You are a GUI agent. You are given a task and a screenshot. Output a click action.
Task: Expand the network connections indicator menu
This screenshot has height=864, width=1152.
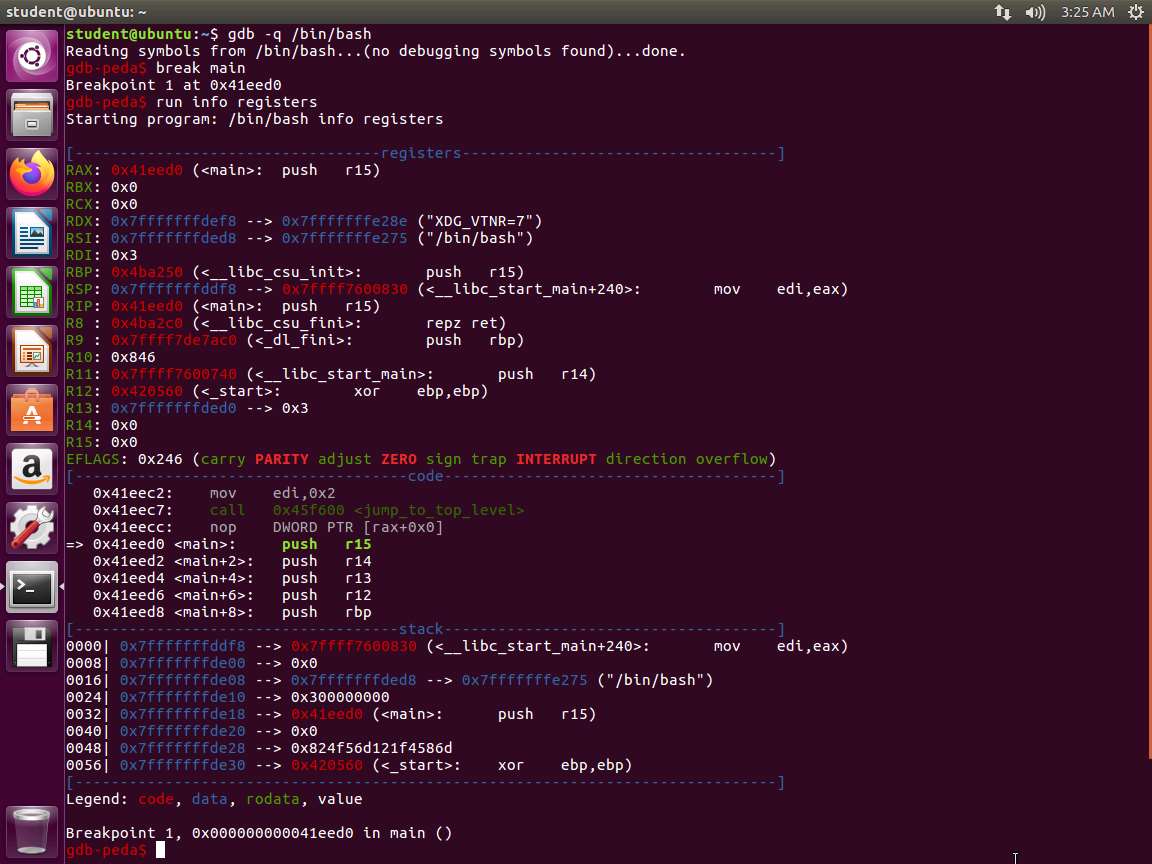[x=1002, y=12]
